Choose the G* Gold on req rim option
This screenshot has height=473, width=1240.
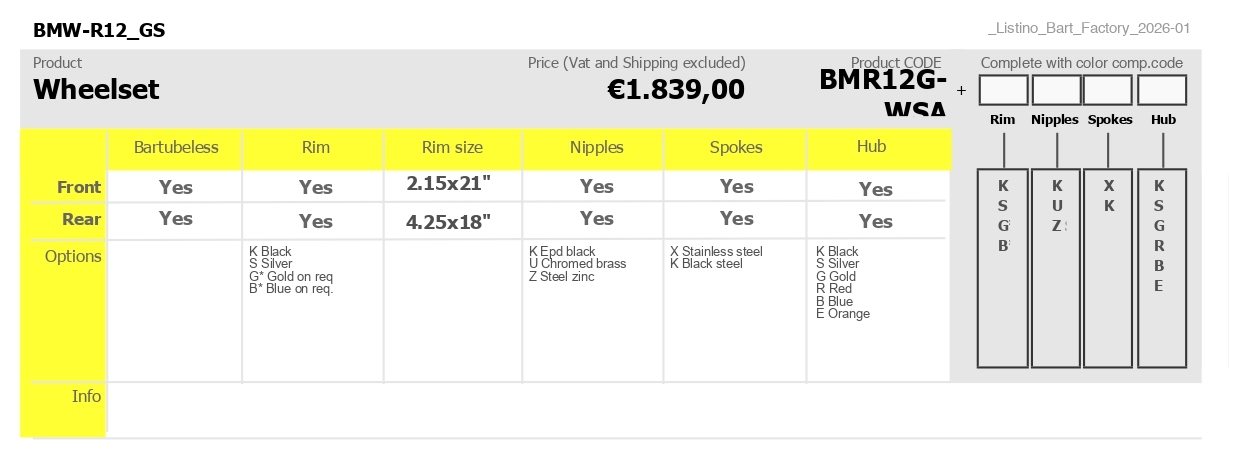(291, 277)
